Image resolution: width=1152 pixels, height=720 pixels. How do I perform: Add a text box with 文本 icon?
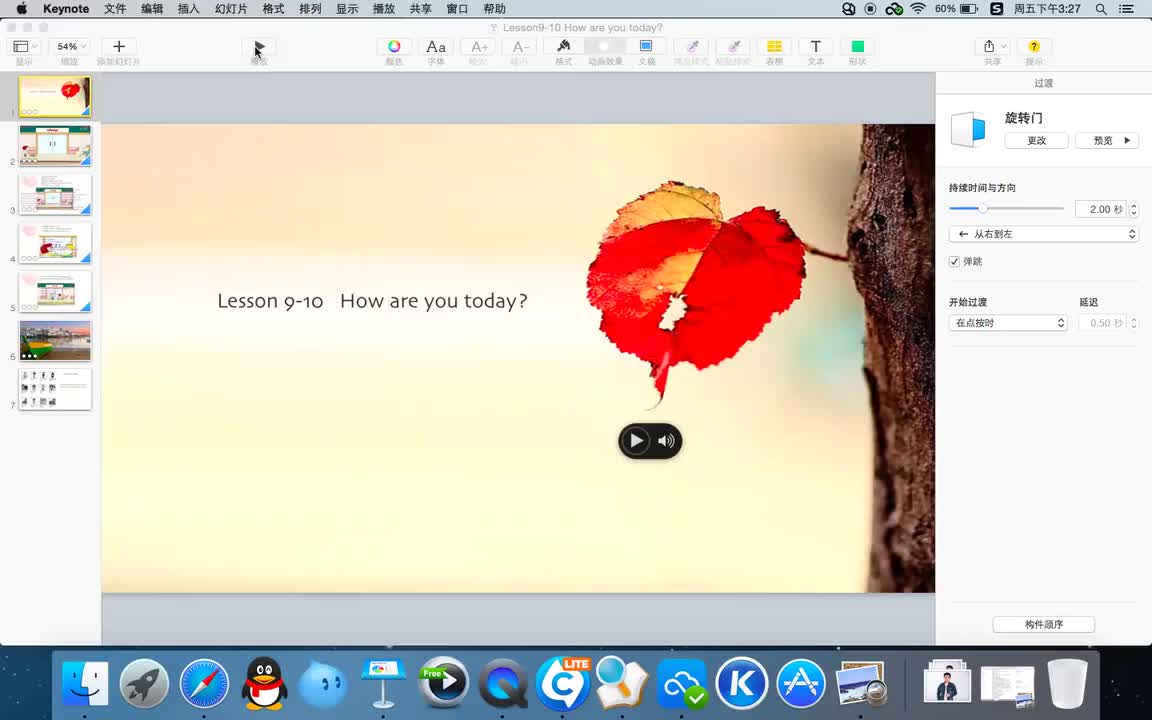coord(816,47)
